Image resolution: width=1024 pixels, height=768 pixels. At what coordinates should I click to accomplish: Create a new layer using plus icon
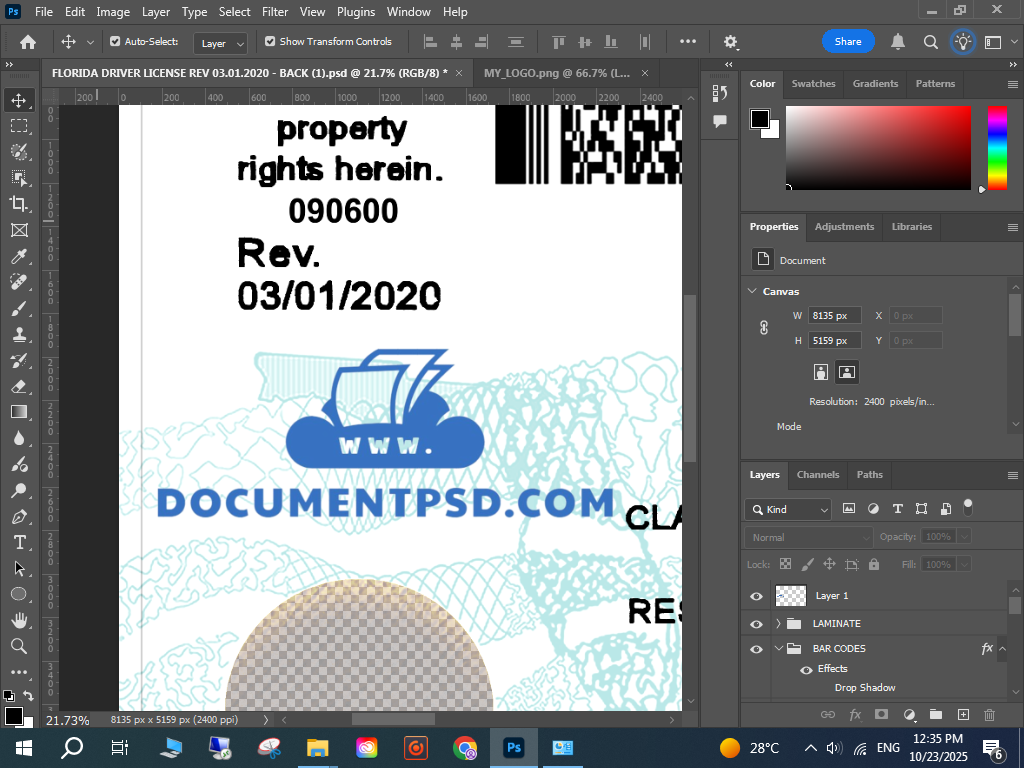tap(963, 715)
